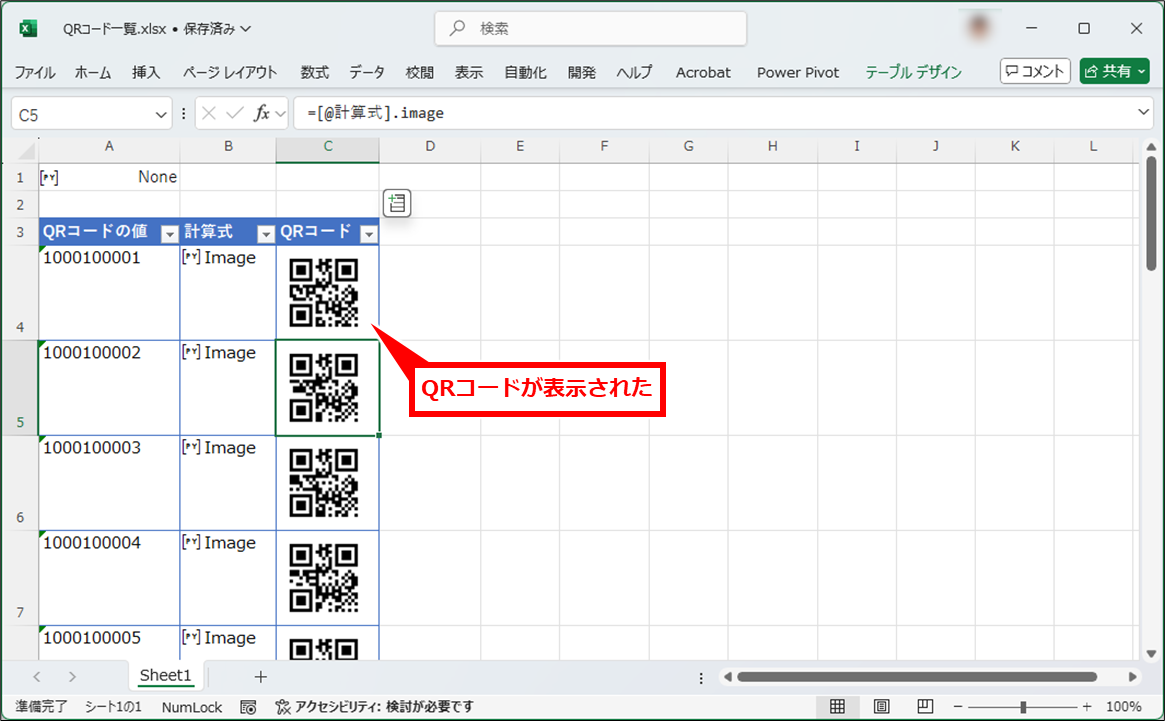
Task: Open filter for QRコード column
Action: pos(369,234)
